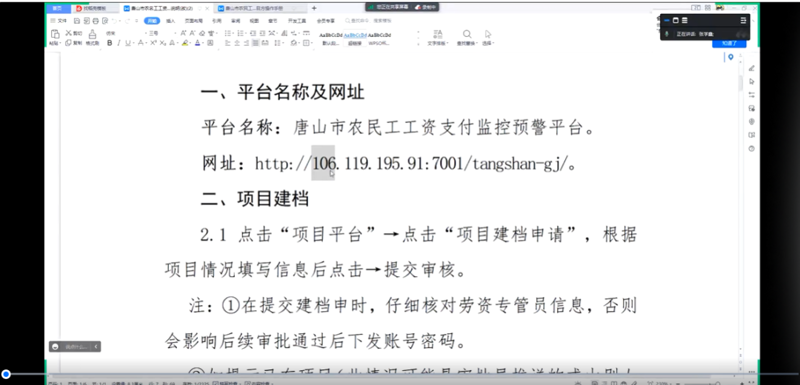The width and height of the screenshot is (800, 385).
Task: Click the document's vertical scrollbar
Action: coord(740,82)
